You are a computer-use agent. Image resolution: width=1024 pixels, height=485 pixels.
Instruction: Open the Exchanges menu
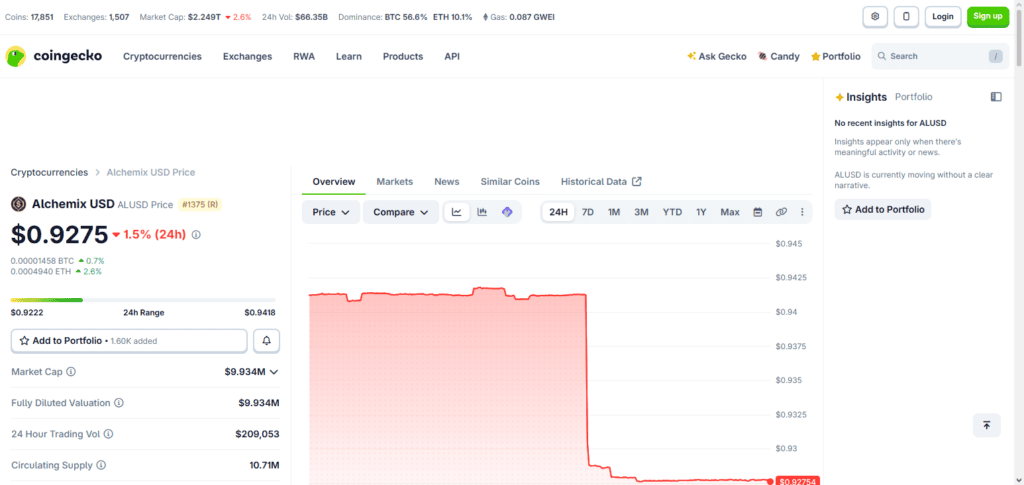pyautogui.click(x=248, y=56)
